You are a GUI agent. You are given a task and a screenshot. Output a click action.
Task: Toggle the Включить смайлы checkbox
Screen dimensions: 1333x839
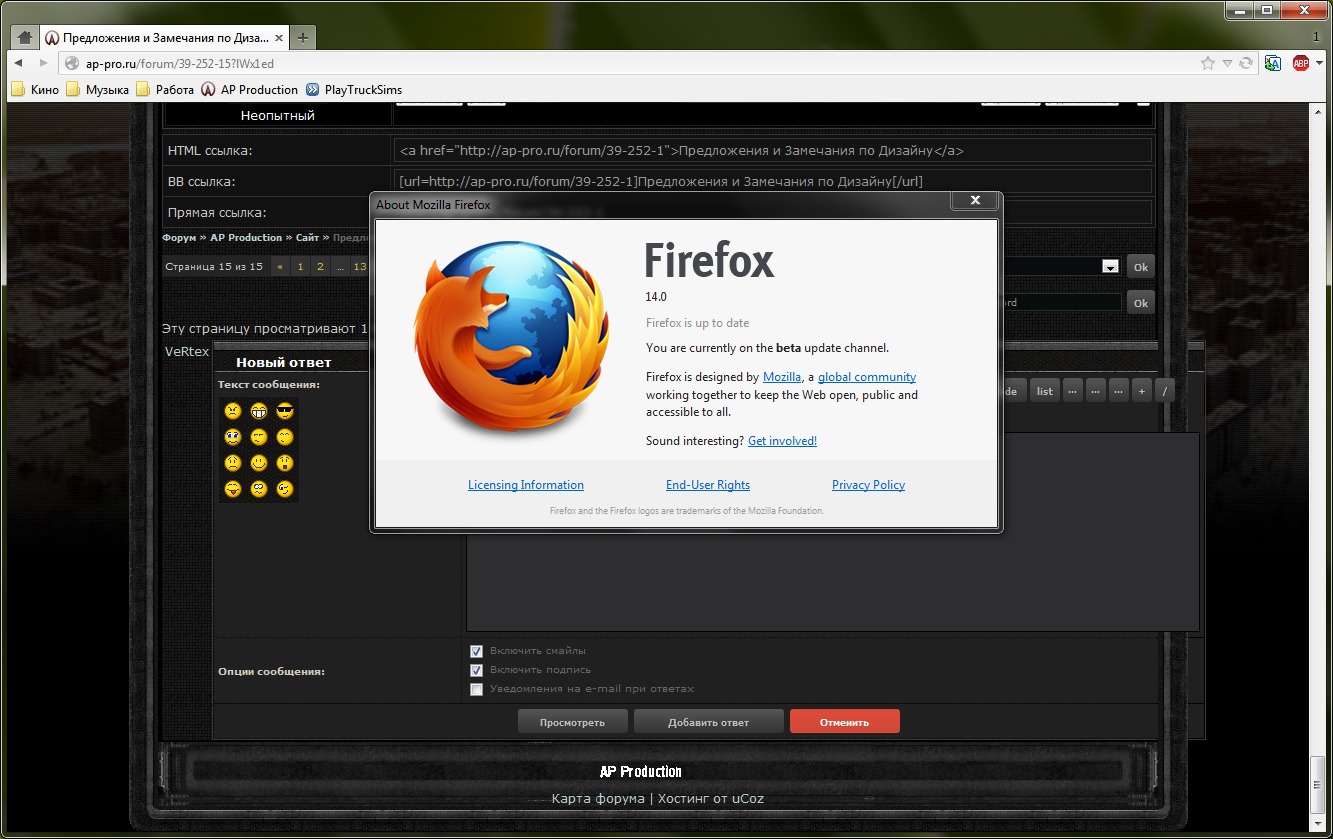(476, 651)
